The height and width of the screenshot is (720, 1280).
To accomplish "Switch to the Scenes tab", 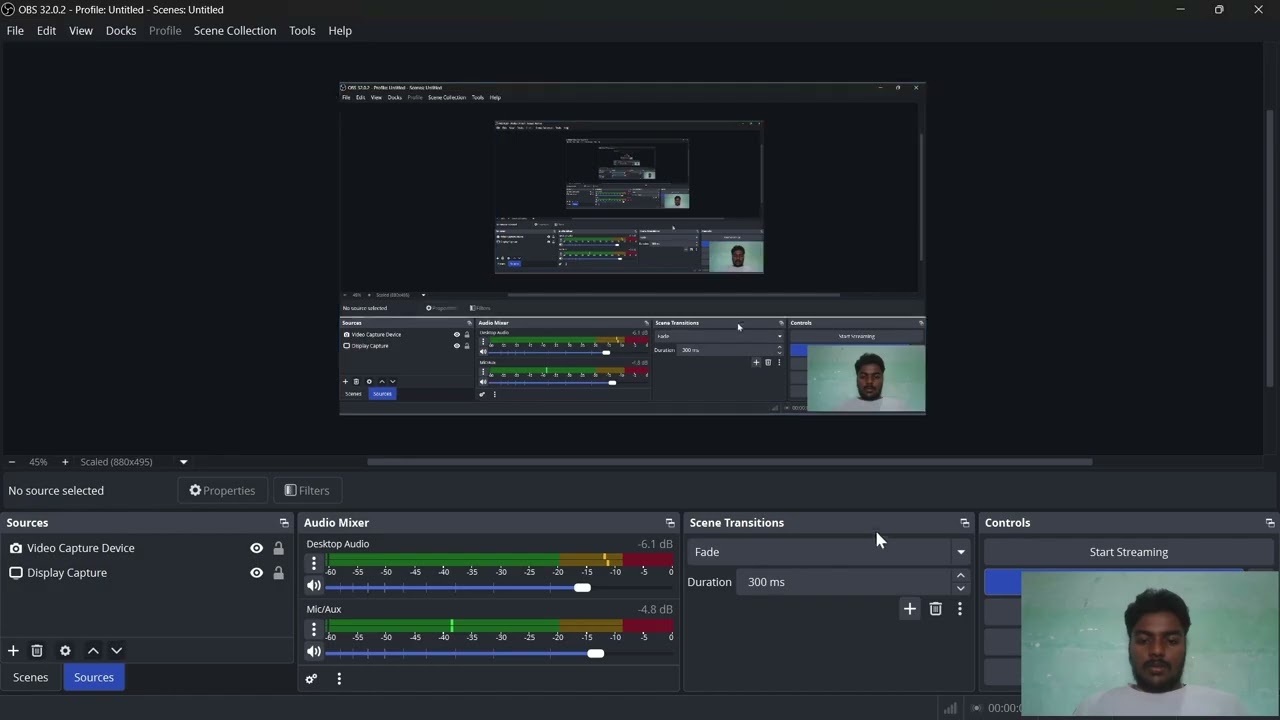I will tap(30, 677).
